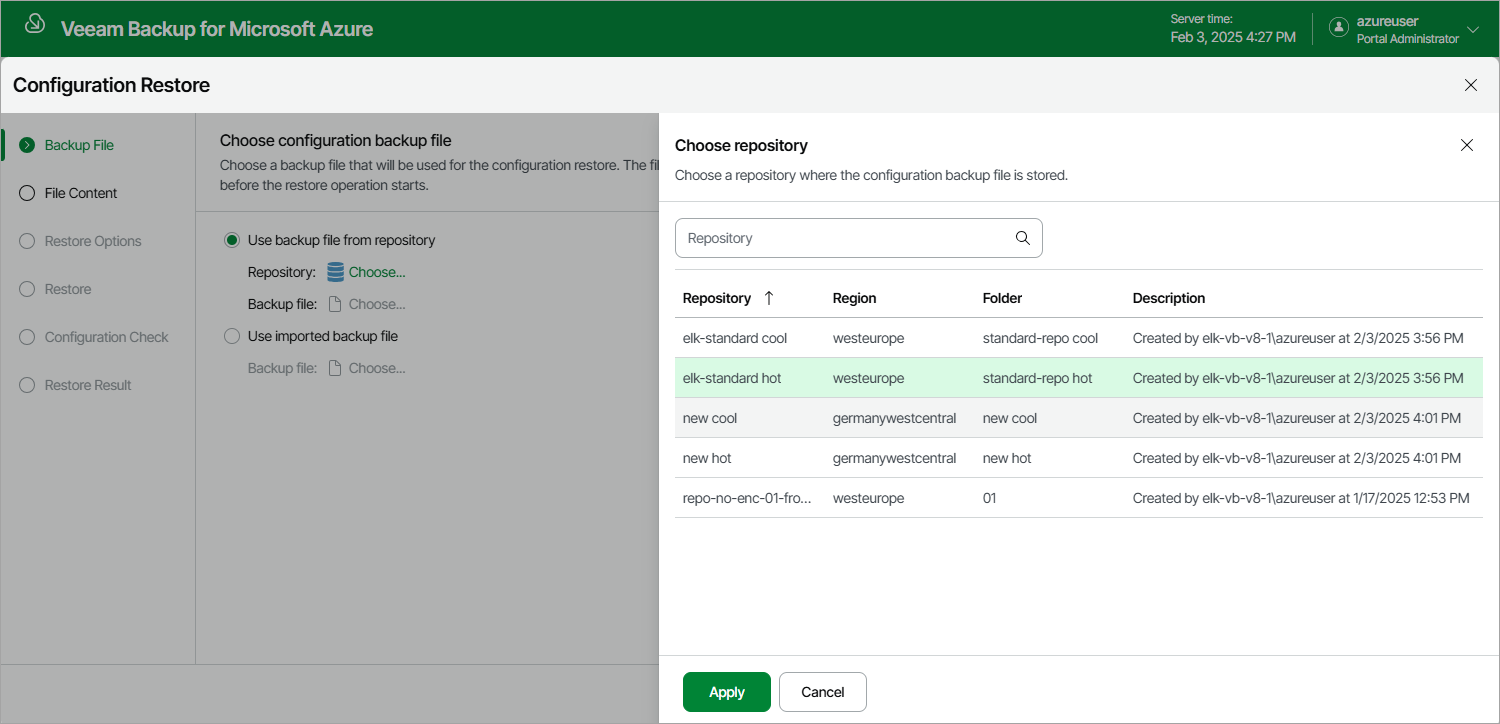Click the Choose... link for Repository
Viewport: 1500px width, 724px height.
(x=377, y=272)
